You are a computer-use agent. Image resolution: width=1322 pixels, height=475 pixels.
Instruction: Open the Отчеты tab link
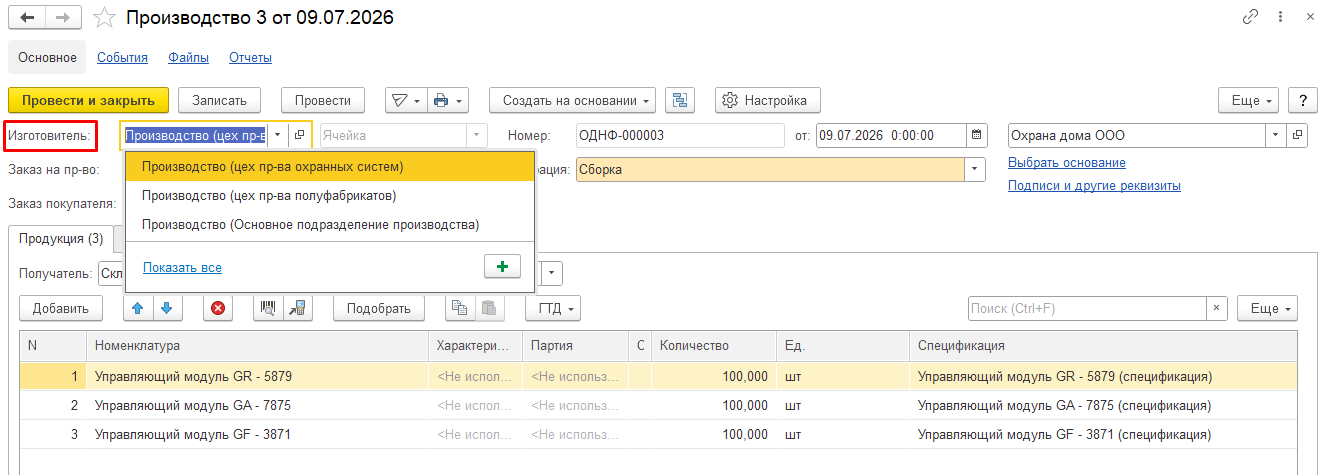[250, 58]
